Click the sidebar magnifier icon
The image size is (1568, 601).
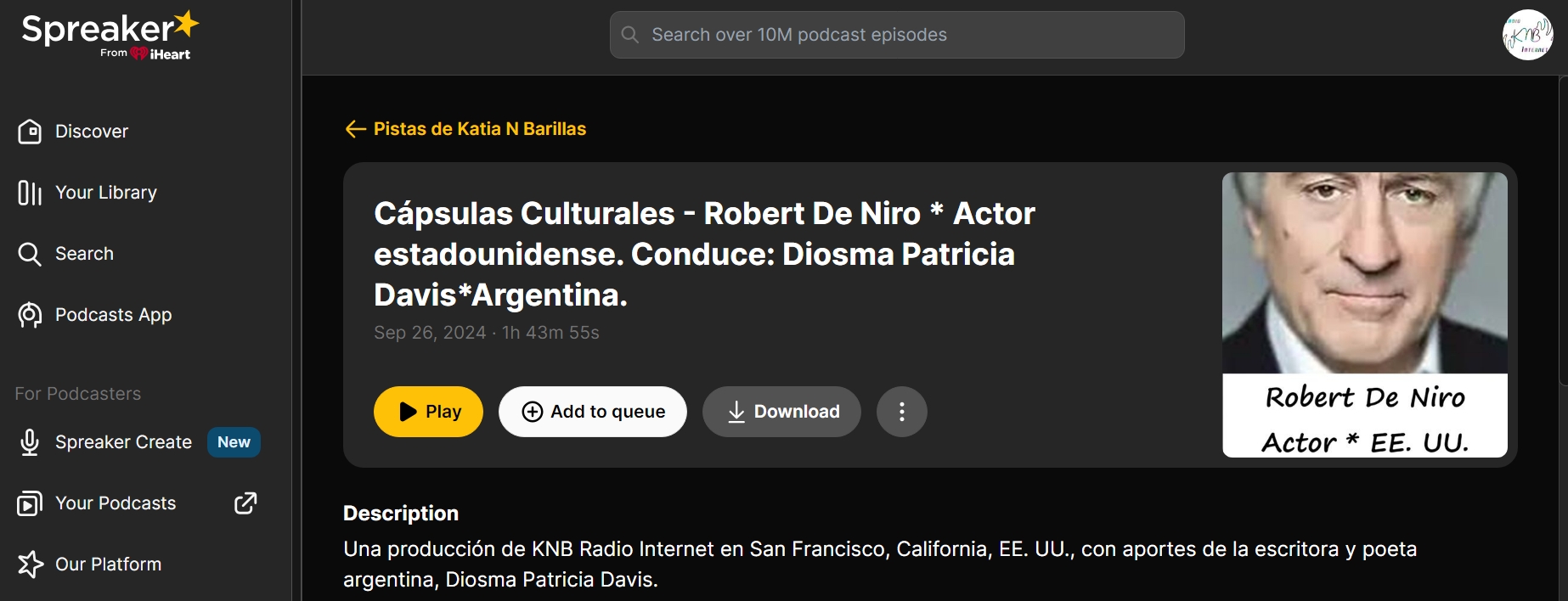click(x=30, y=254)
